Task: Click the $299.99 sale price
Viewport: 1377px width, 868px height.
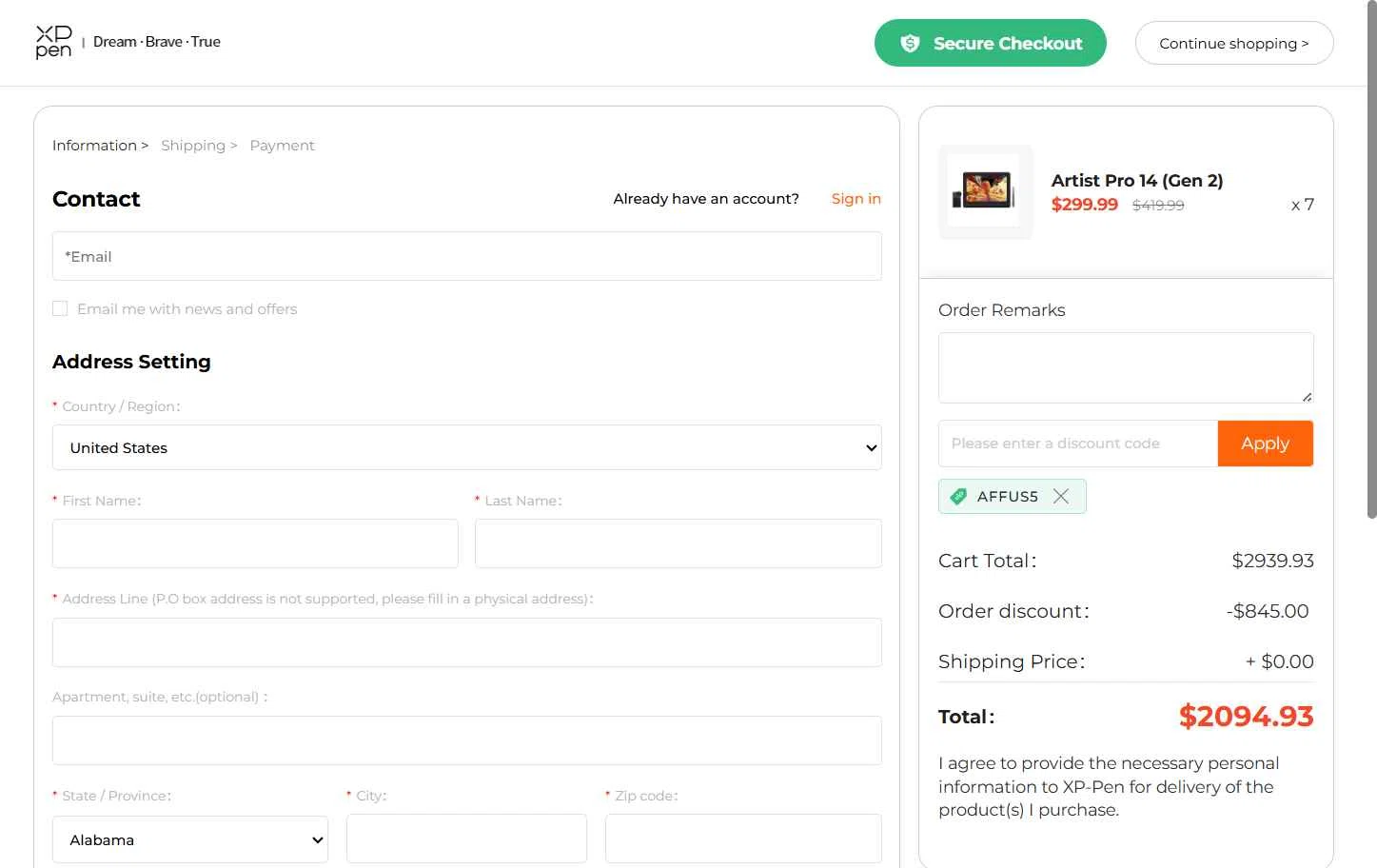Action: pyautogui.click(x=1085, y=205)
